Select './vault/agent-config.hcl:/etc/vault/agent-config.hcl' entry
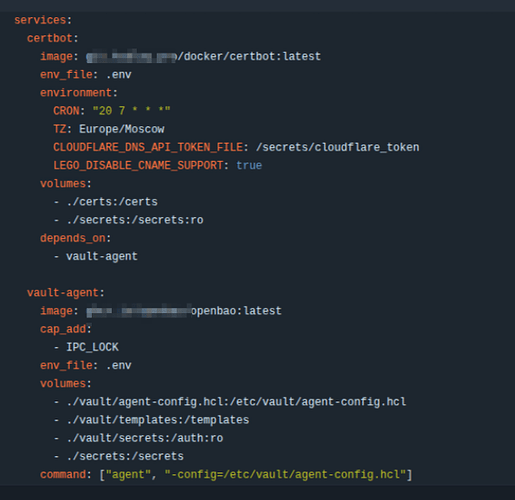This screenshot has height=500, width=515. [236, 402]
